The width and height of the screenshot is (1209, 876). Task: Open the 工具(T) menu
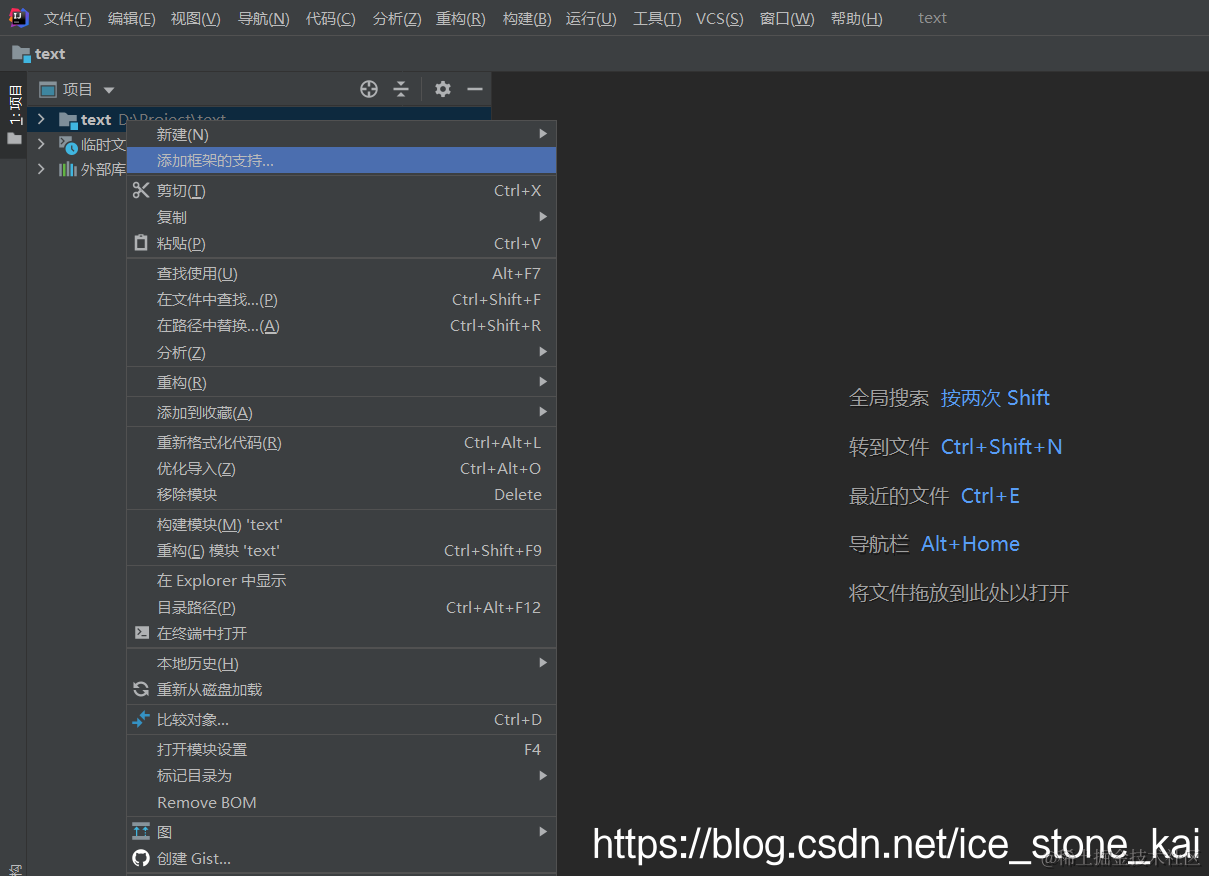(657, 18)
